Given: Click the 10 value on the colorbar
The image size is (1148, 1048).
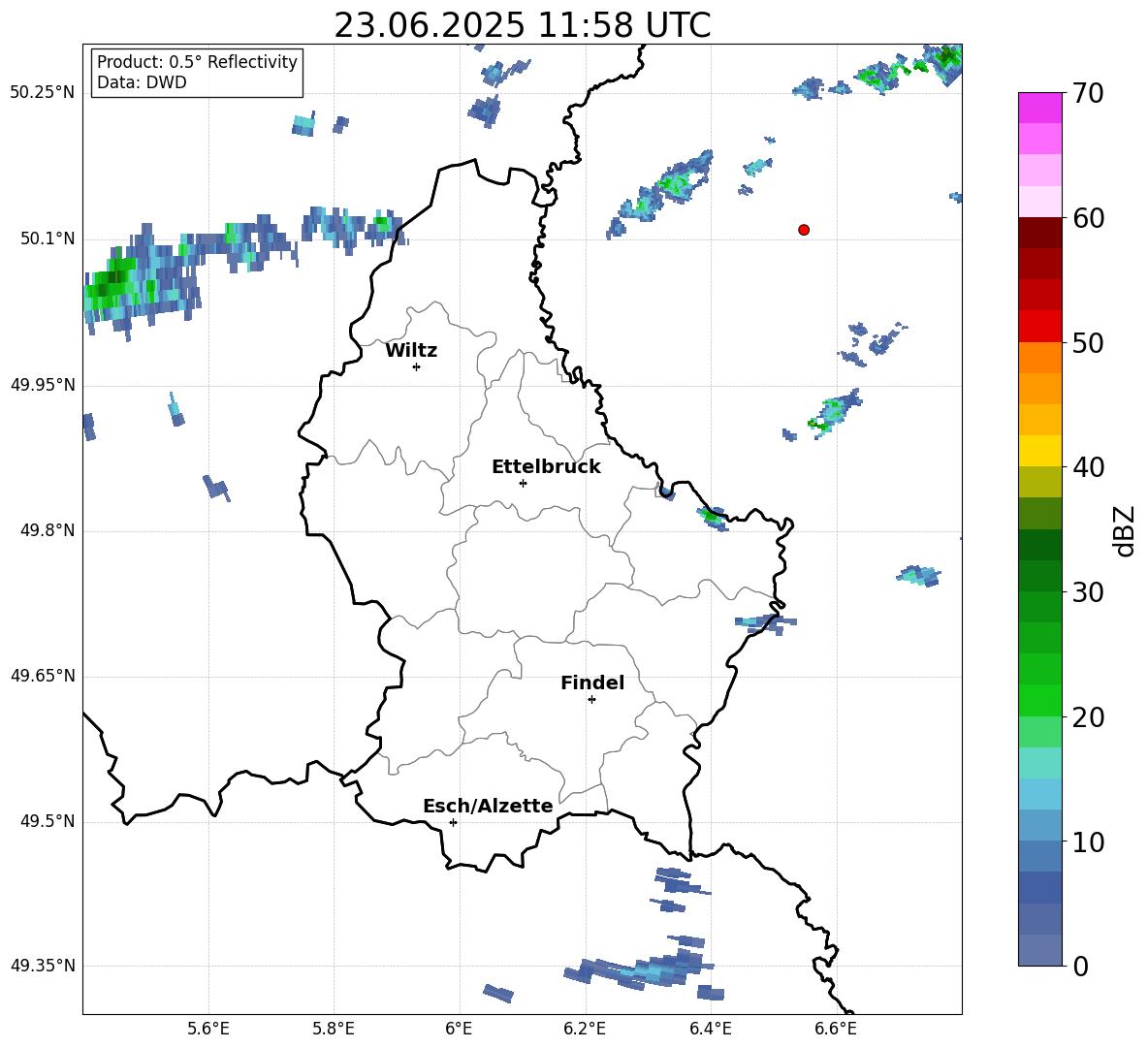Looking at the screenshot, I should click(1088, 842).
